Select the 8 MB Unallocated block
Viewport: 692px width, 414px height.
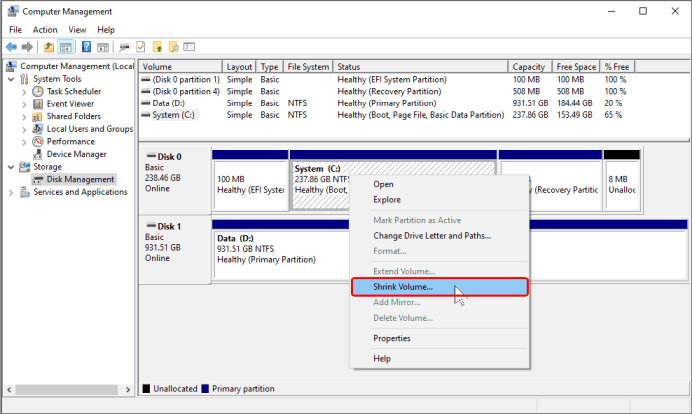coord(622,184)
